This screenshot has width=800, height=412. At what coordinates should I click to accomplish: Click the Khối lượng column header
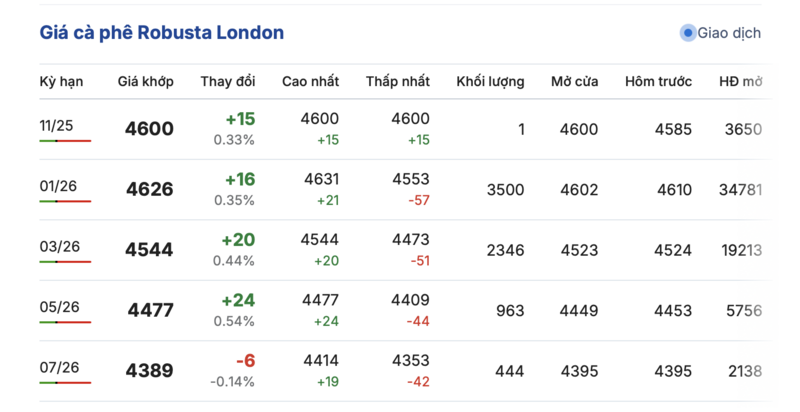[x=490, y=81]
